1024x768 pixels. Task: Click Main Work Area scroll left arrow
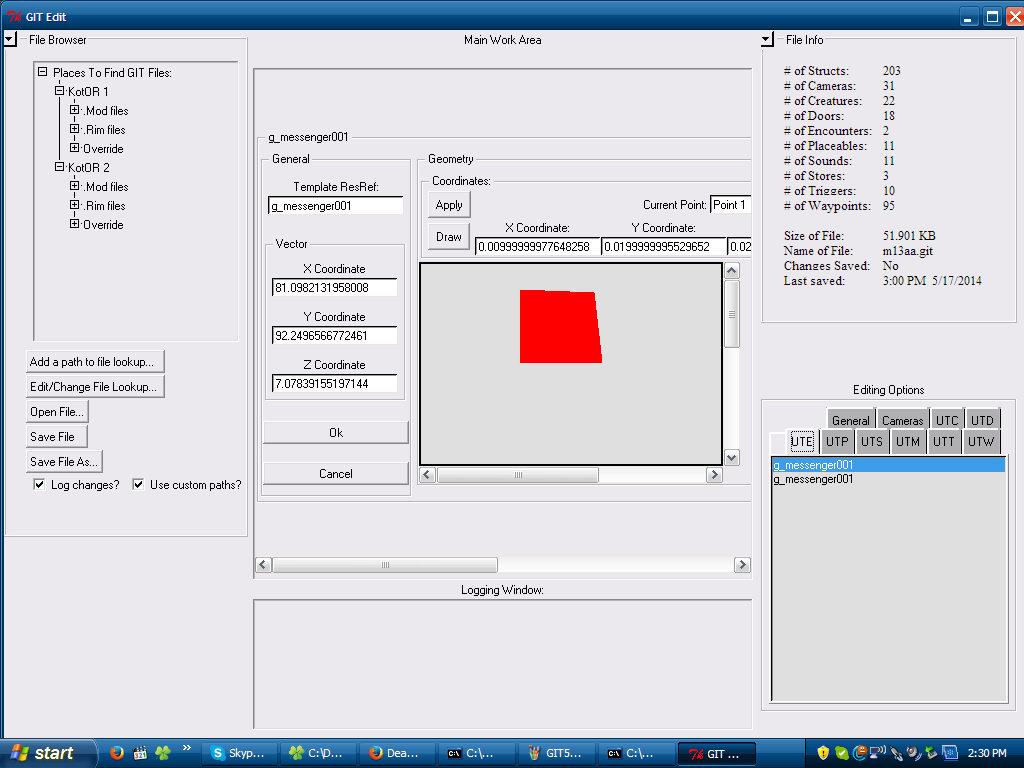[263, 564]
